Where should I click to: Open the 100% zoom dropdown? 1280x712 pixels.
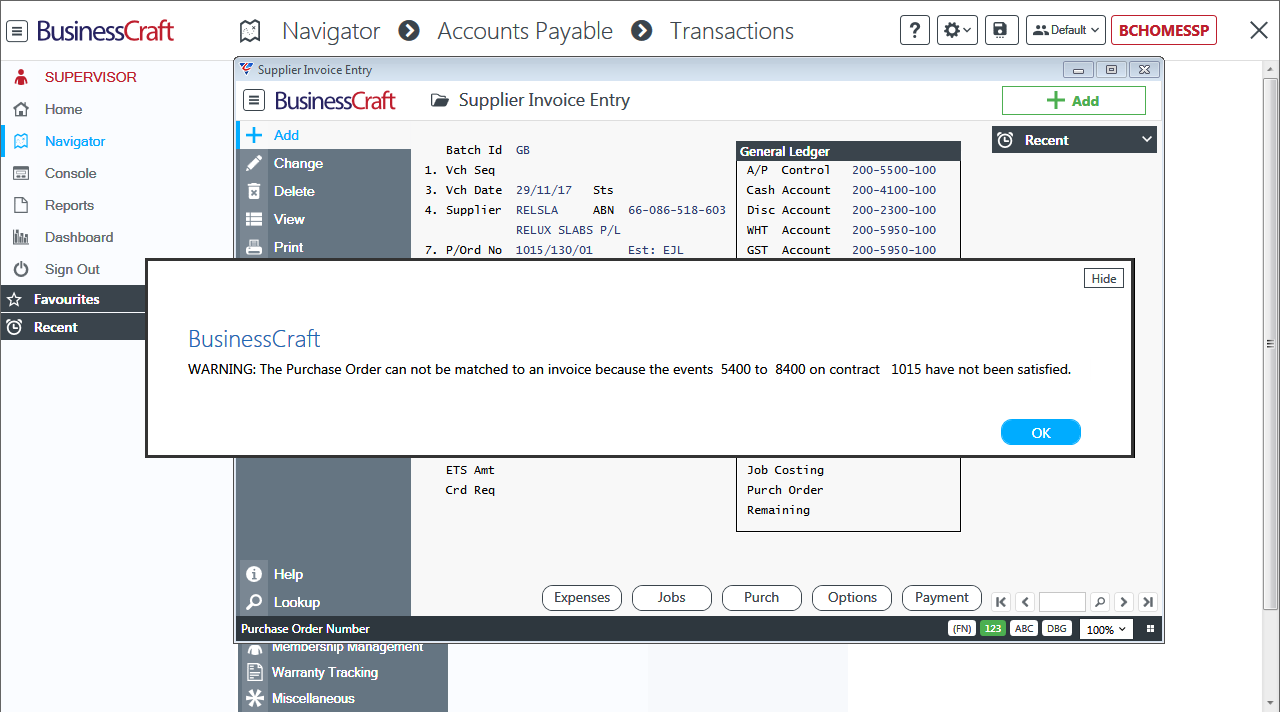tap(1106, 630)
